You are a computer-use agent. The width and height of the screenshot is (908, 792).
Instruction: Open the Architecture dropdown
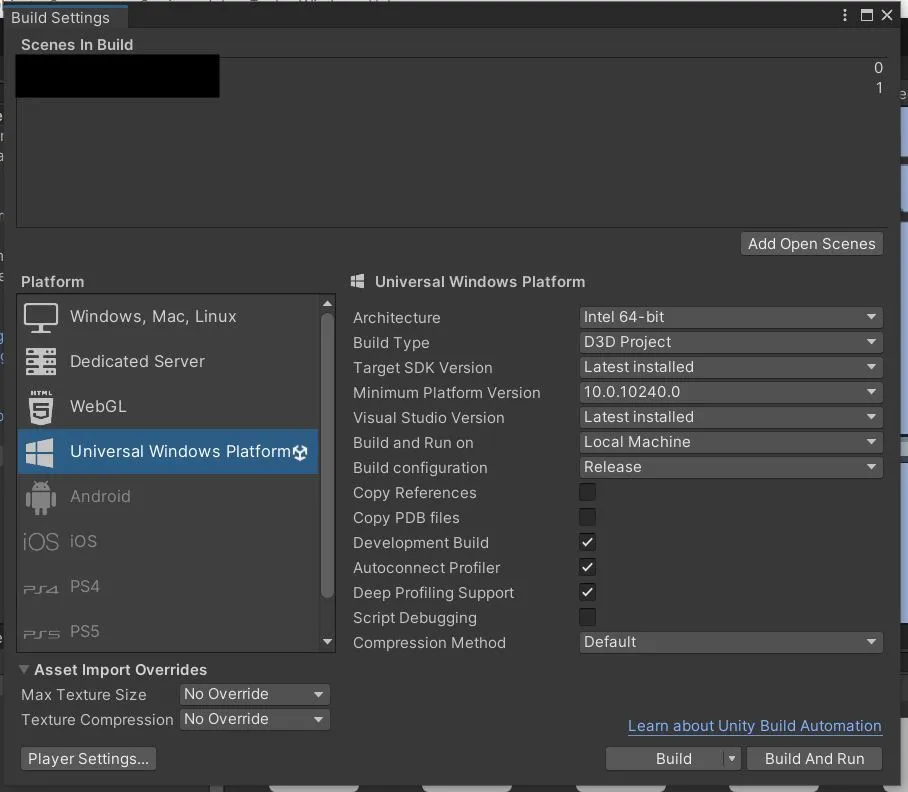tap(731, 317)
